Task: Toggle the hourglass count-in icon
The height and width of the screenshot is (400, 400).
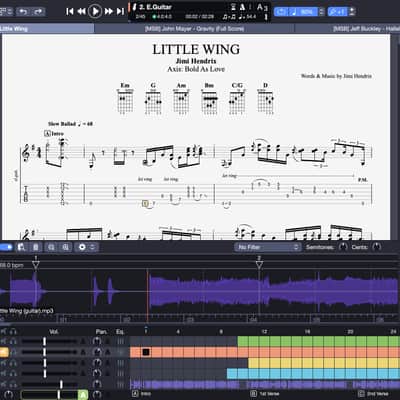Action: [233, 7]
